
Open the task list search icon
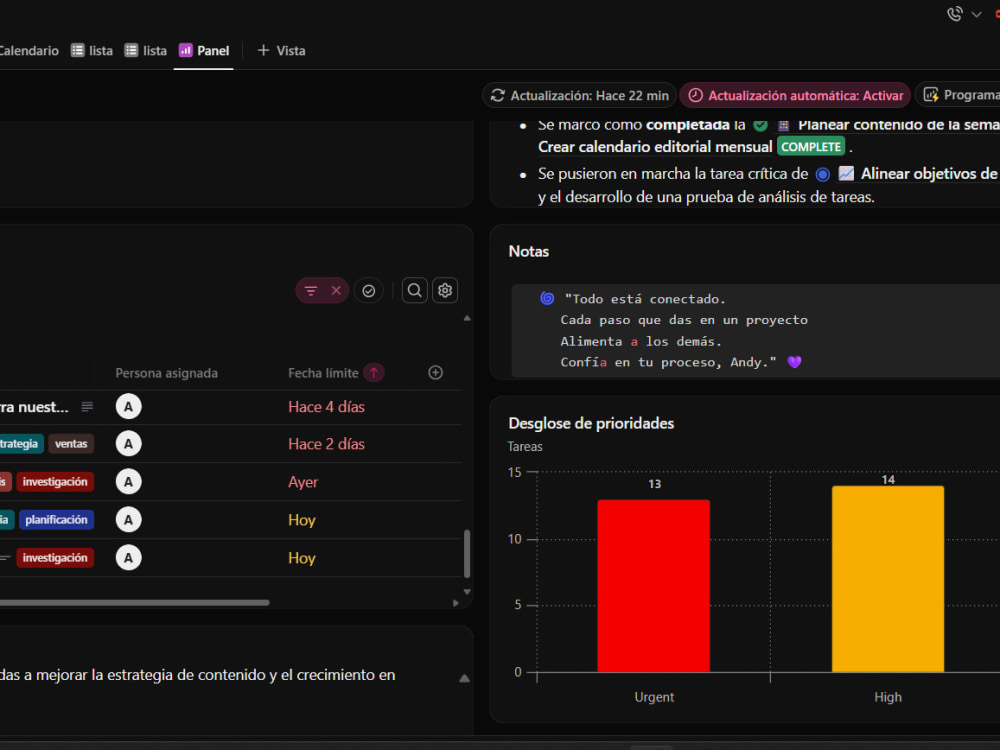click(415, 291)
